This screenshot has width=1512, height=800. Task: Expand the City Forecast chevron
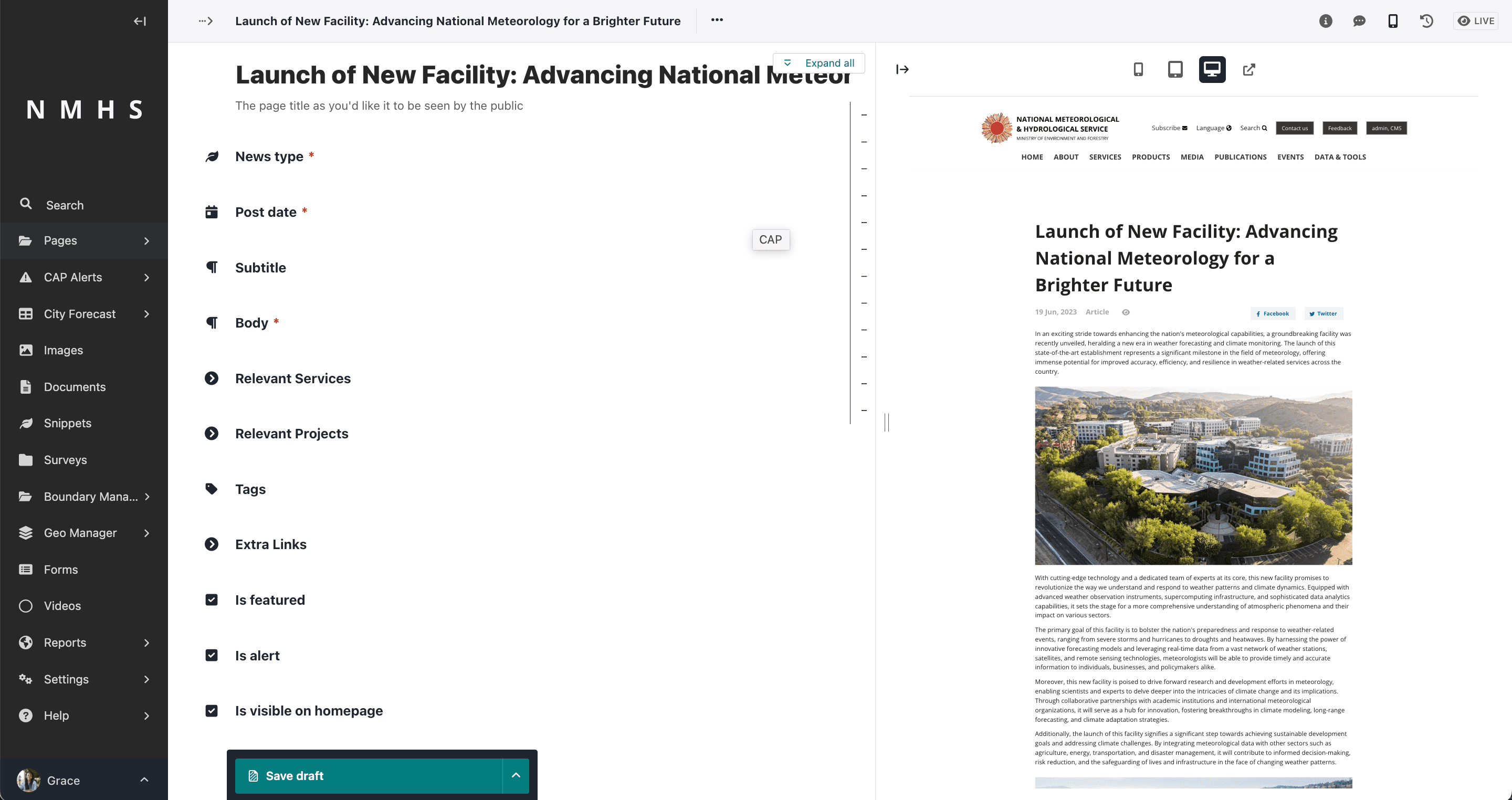coord(147,314)
